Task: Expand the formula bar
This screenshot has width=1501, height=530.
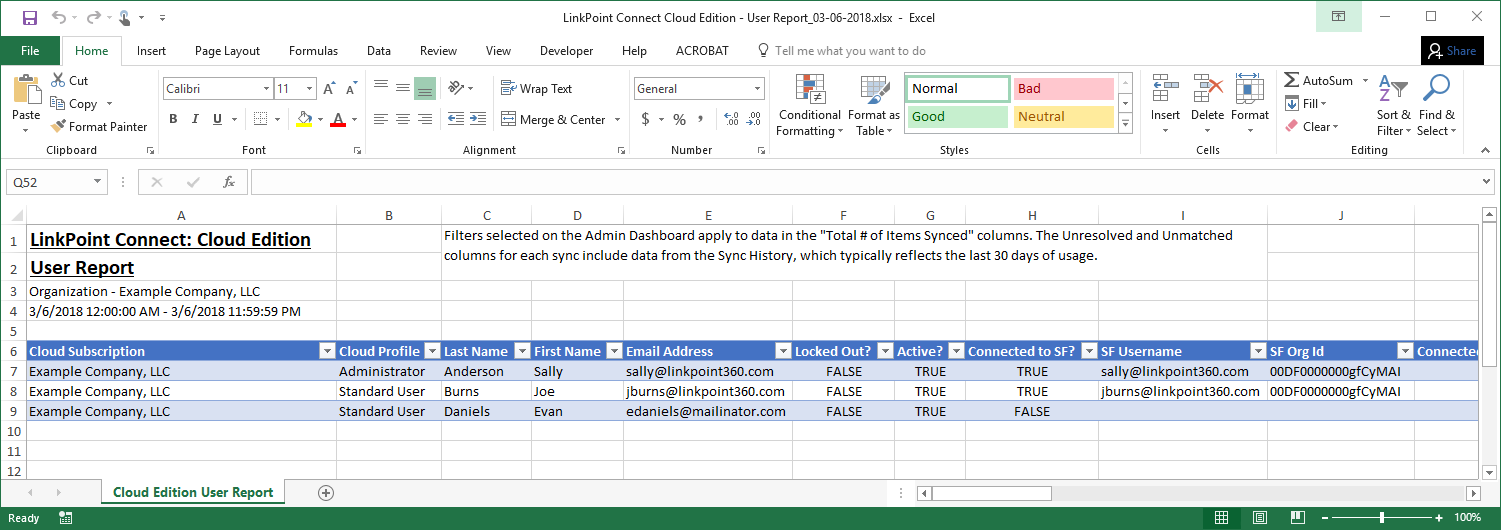Action: (x=1485, y=182)
